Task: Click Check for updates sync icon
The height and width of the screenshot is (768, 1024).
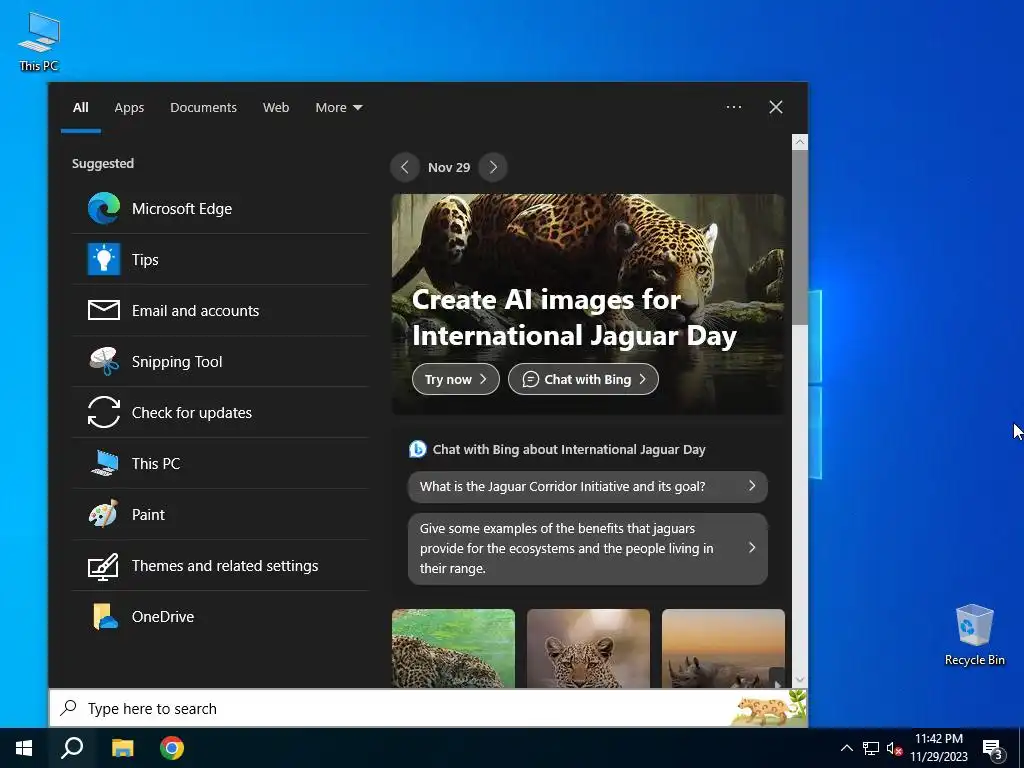Action: click(104, 412)
